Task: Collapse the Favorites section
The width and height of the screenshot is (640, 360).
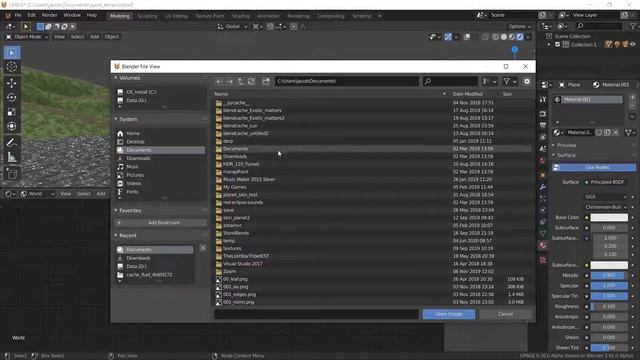Action: [x=116, y=211]
